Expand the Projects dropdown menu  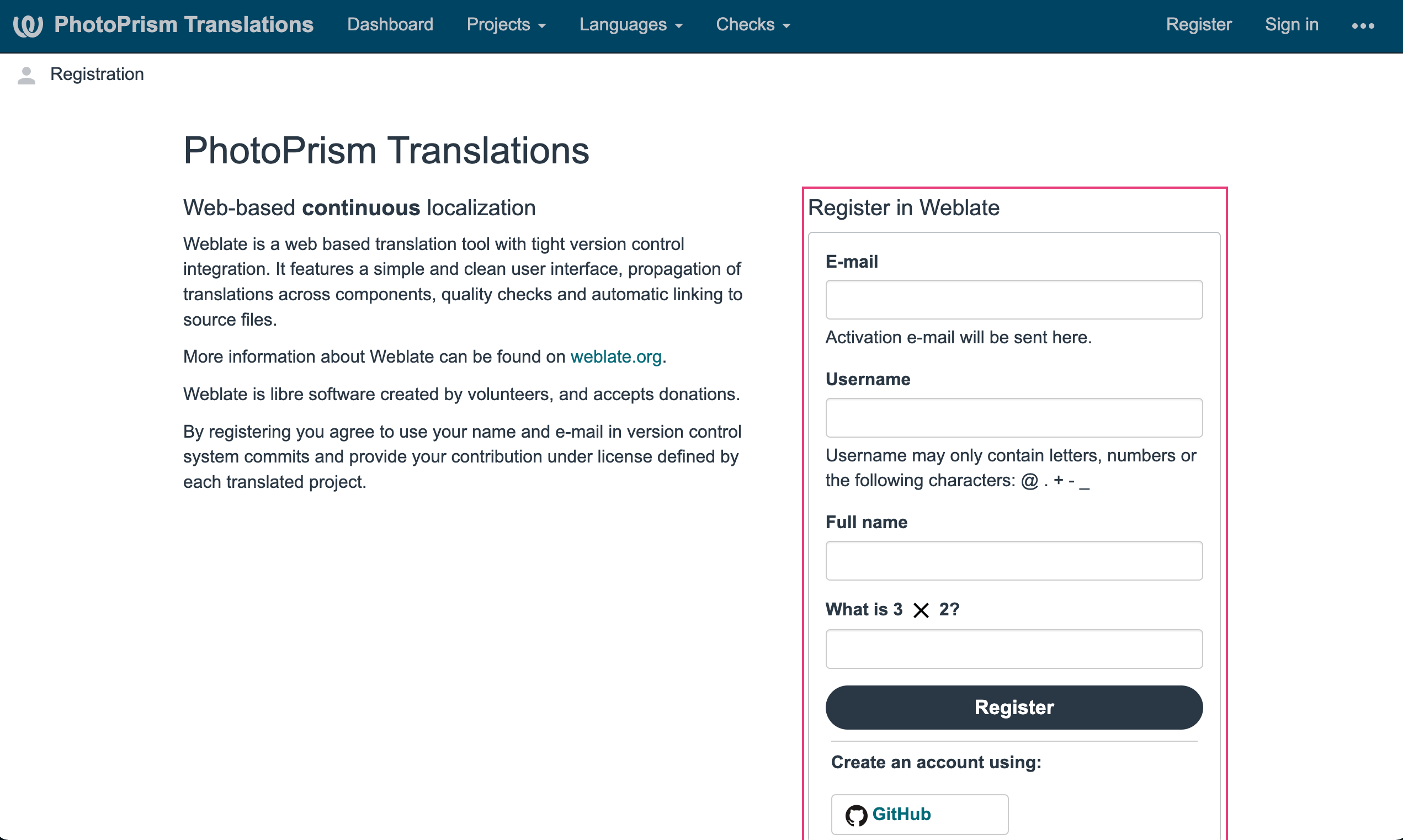(506, 25)
